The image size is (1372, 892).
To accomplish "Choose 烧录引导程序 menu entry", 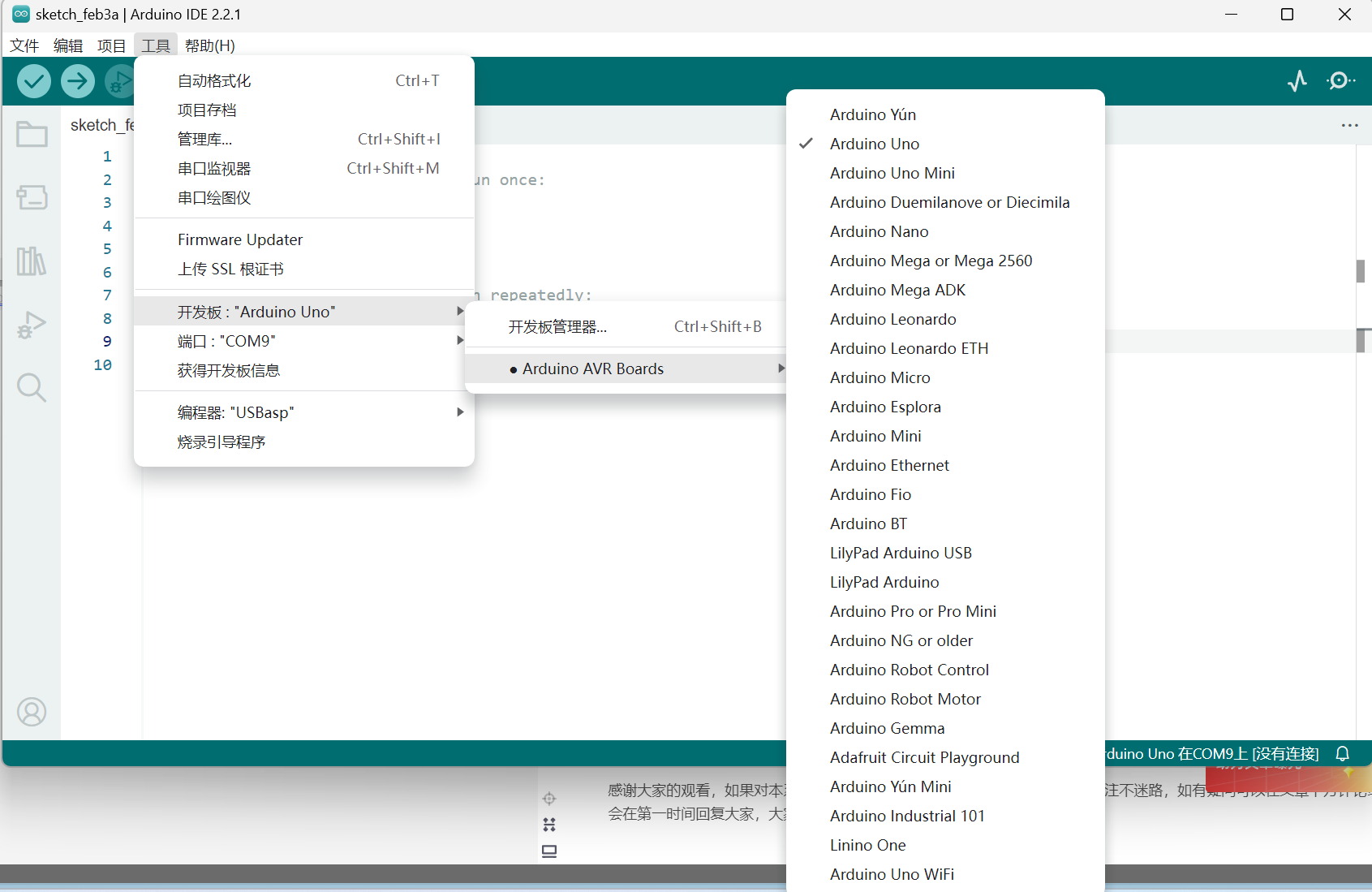I will 304,442.
